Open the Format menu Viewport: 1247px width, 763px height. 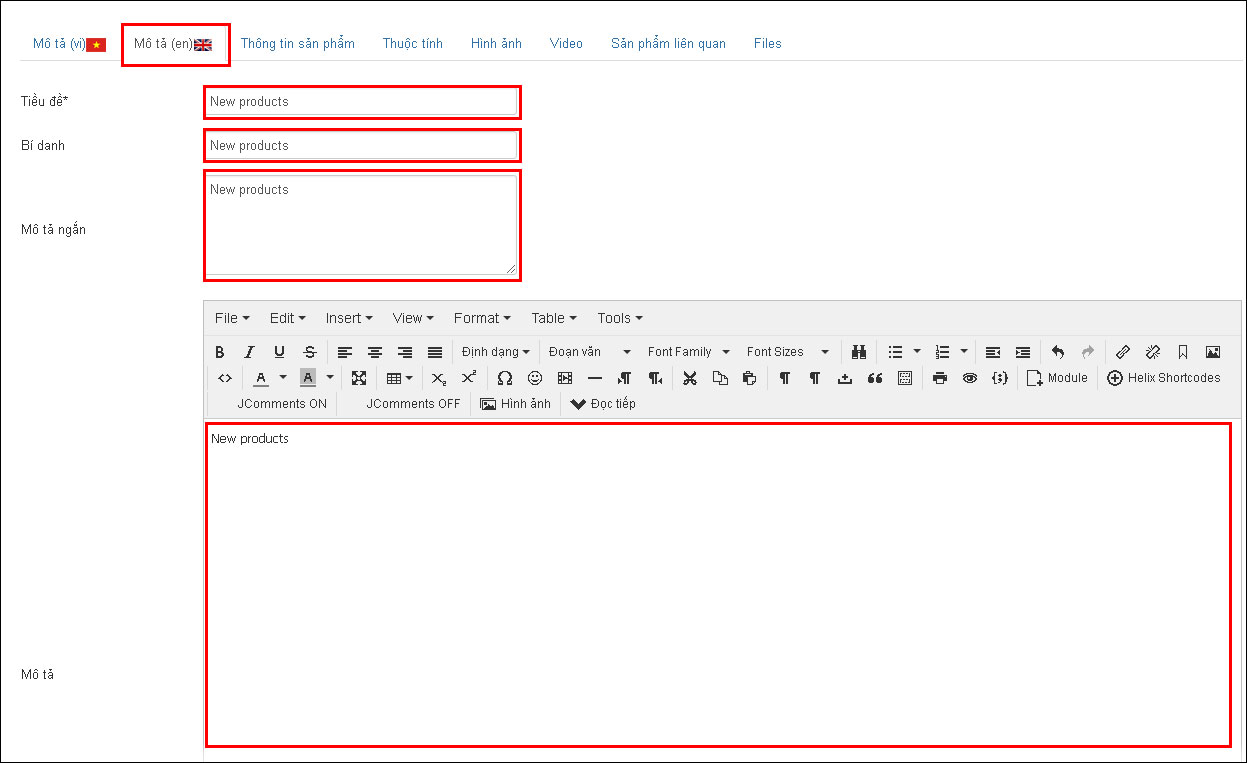[482, 318]
